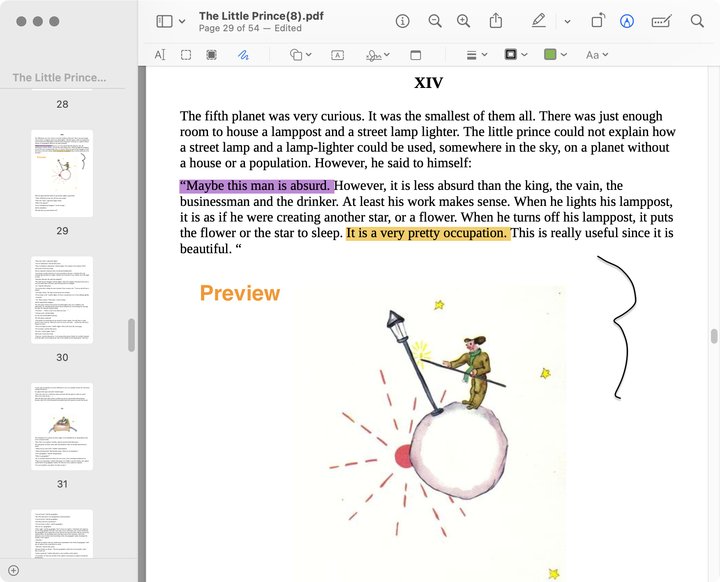Click the document vertical scrollbar handle

click(714, 336)
